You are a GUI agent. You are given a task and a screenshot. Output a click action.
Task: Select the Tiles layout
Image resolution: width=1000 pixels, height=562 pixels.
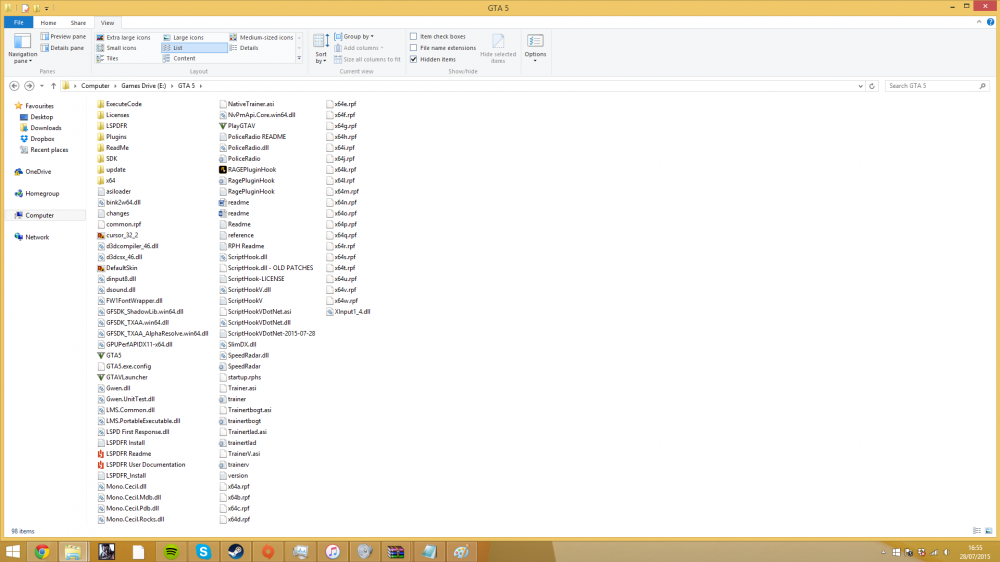click(x=108, y=58)
